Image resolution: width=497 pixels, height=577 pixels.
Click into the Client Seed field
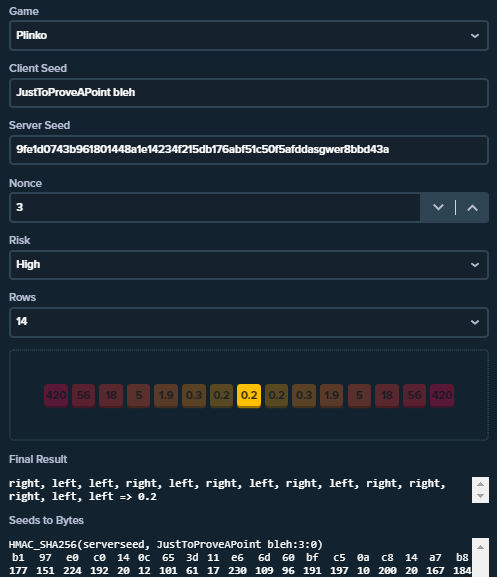(249, 93)
